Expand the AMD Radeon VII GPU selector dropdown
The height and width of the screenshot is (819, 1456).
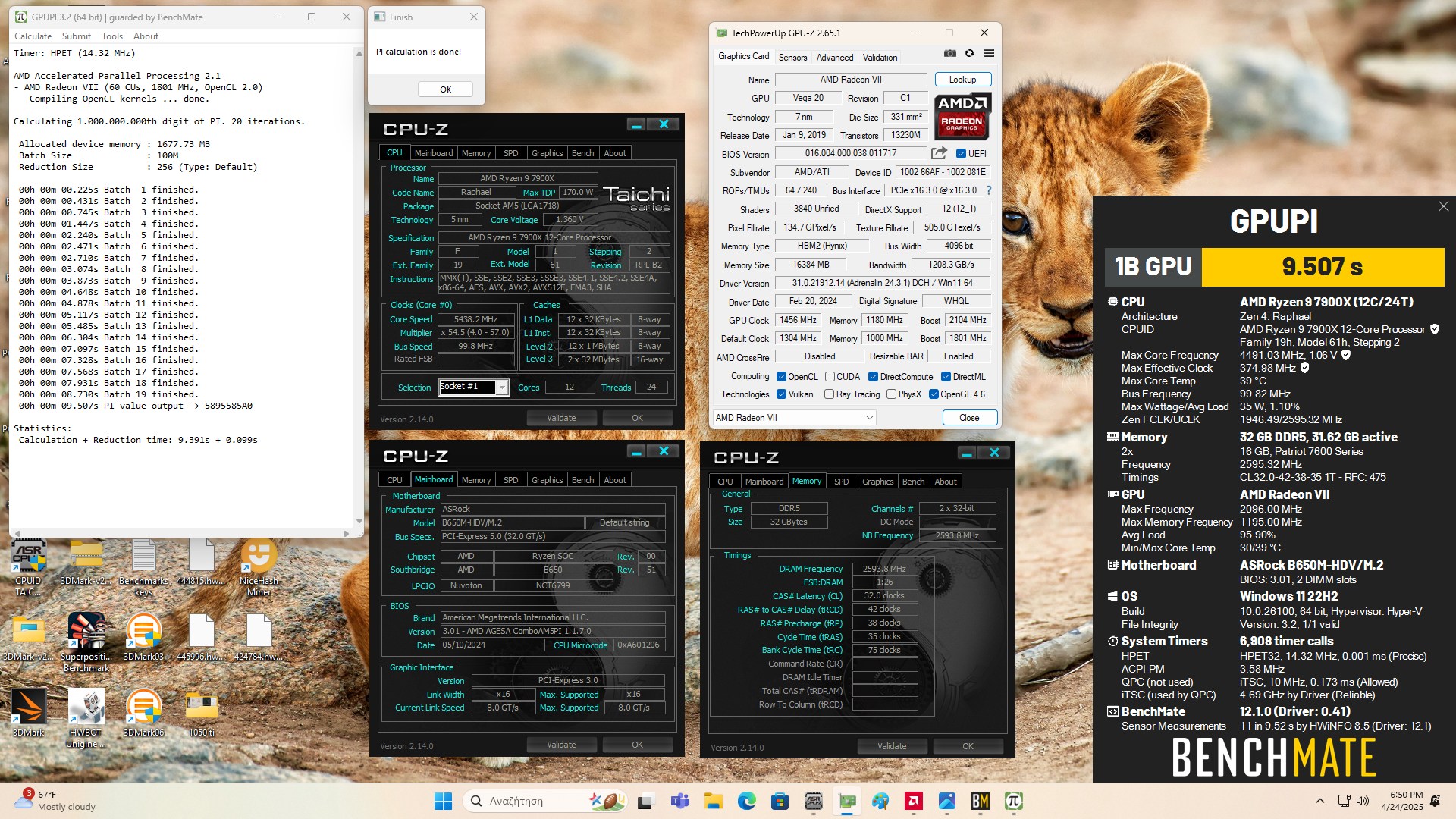pos(794,418)
